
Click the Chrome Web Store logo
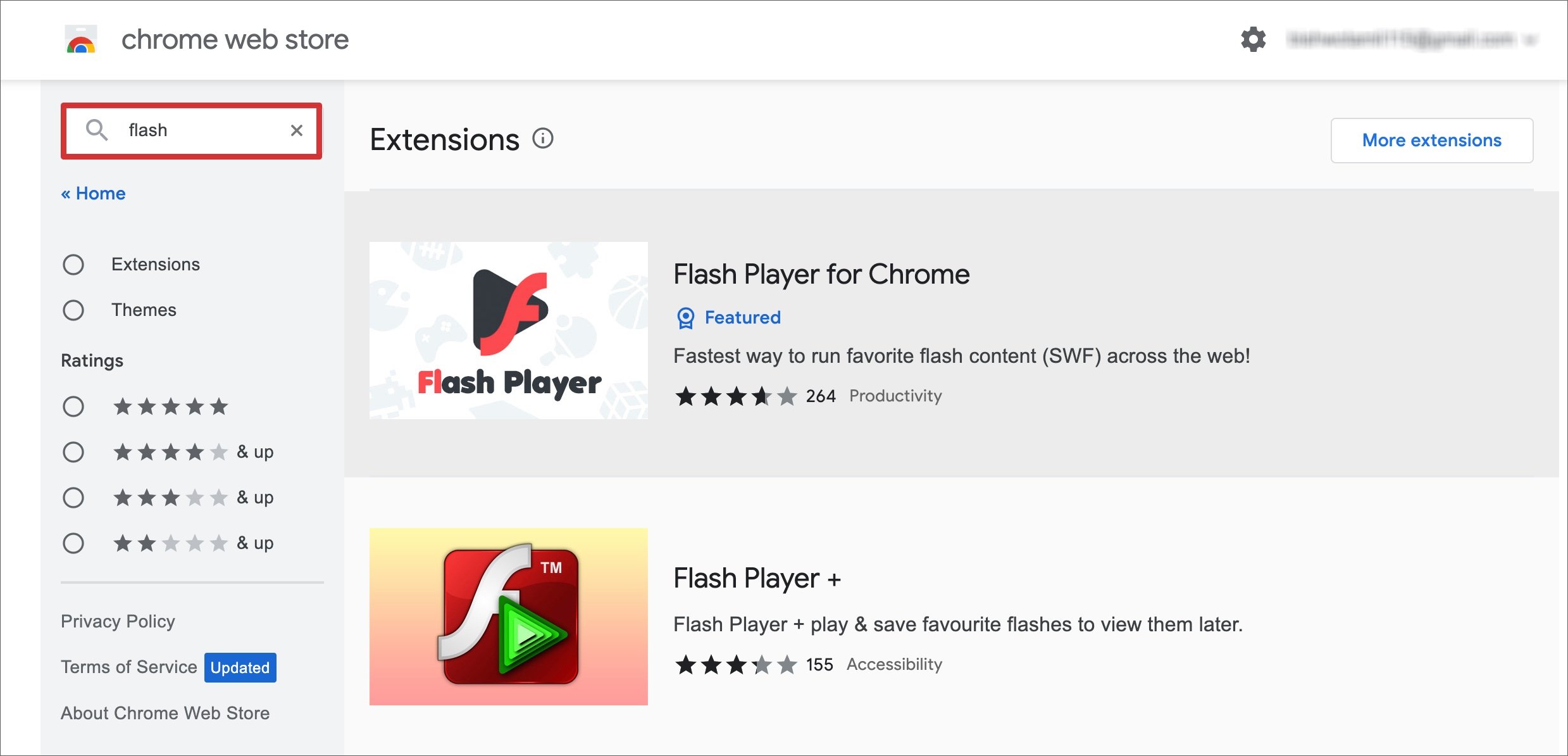[x=80, y=39]
